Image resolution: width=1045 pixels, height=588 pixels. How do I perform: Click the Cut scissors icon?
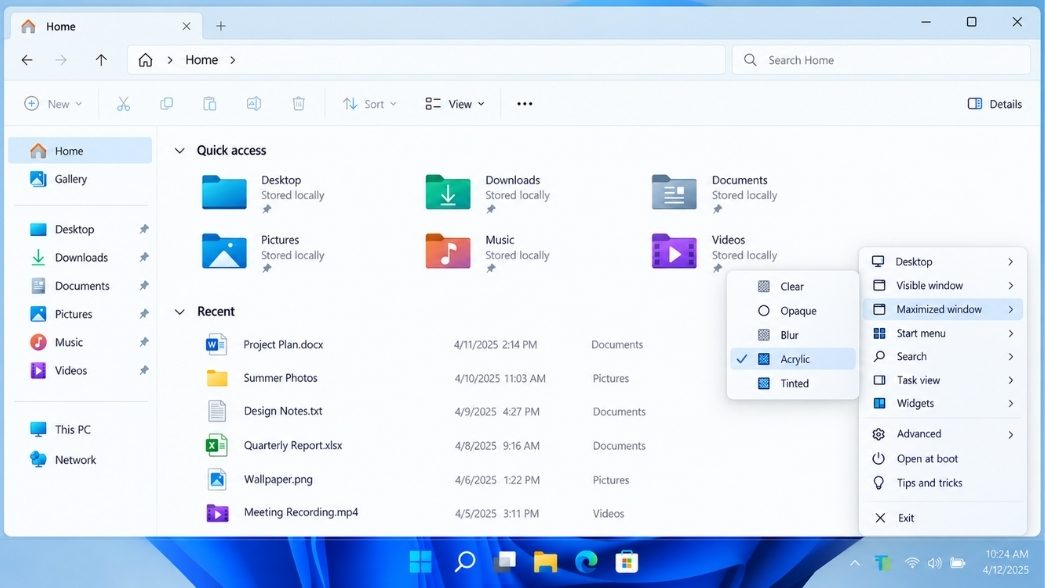pyautogui.click(x=123, y=104)
